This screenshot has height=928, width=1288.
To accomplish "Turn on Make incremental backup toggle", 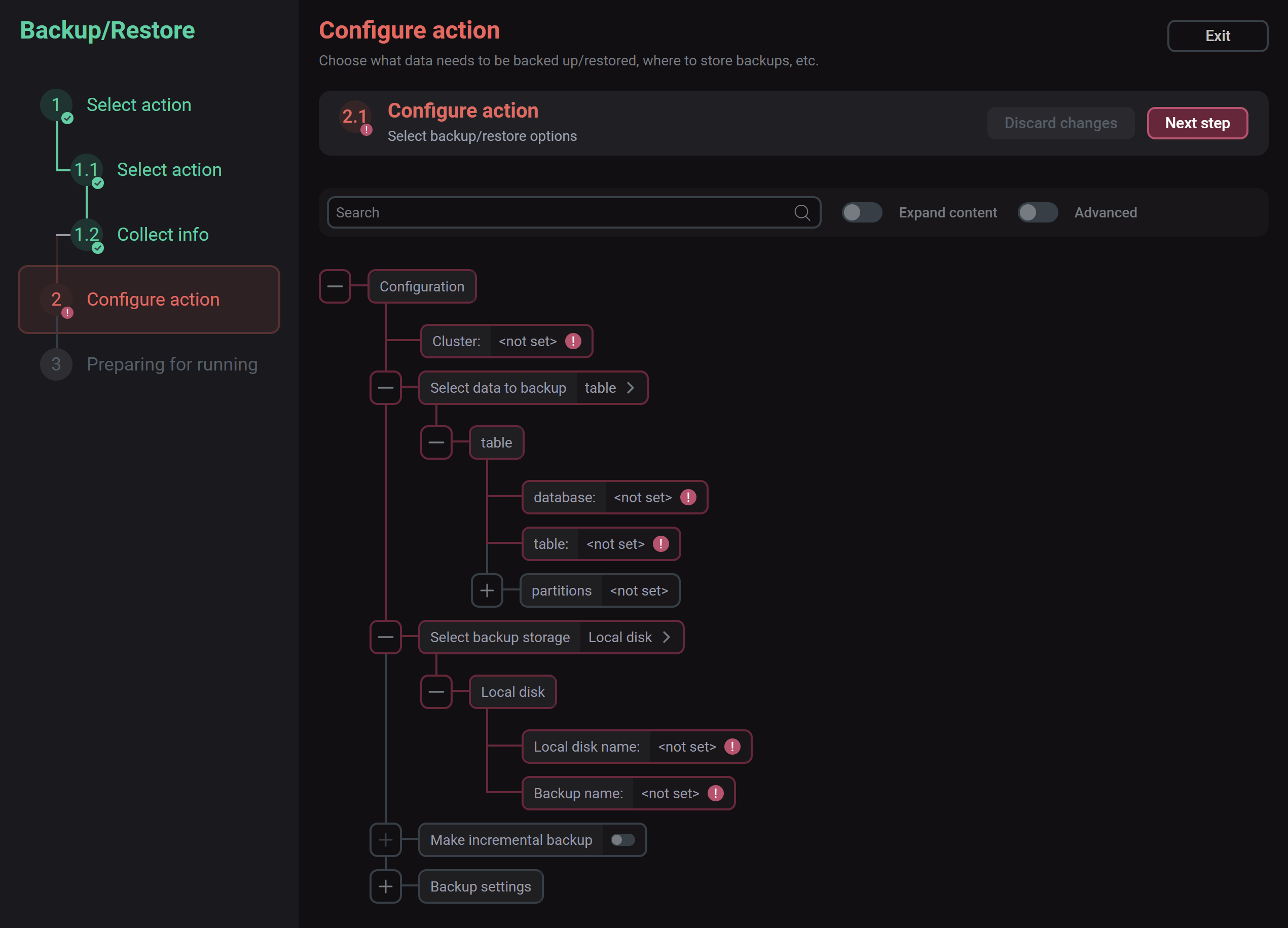I will click(x=622, y=840).
